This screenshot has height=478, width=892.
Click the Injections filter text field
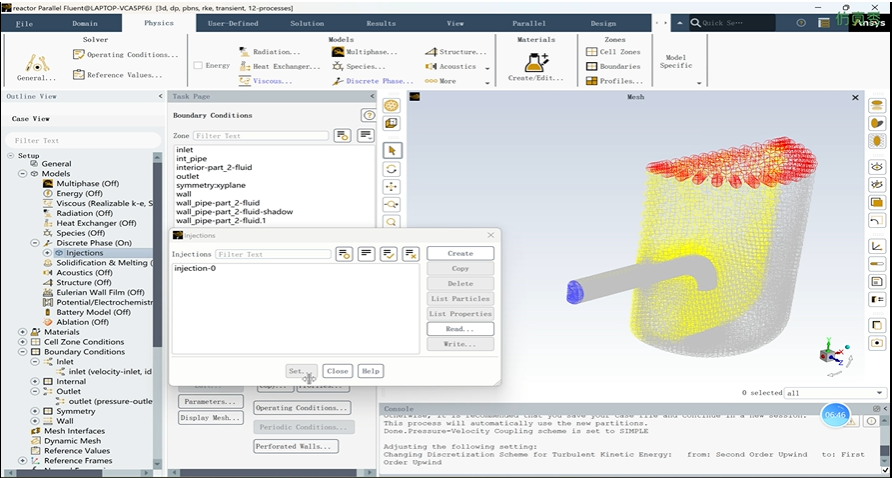pyautogui.click(x=273, y=254)
